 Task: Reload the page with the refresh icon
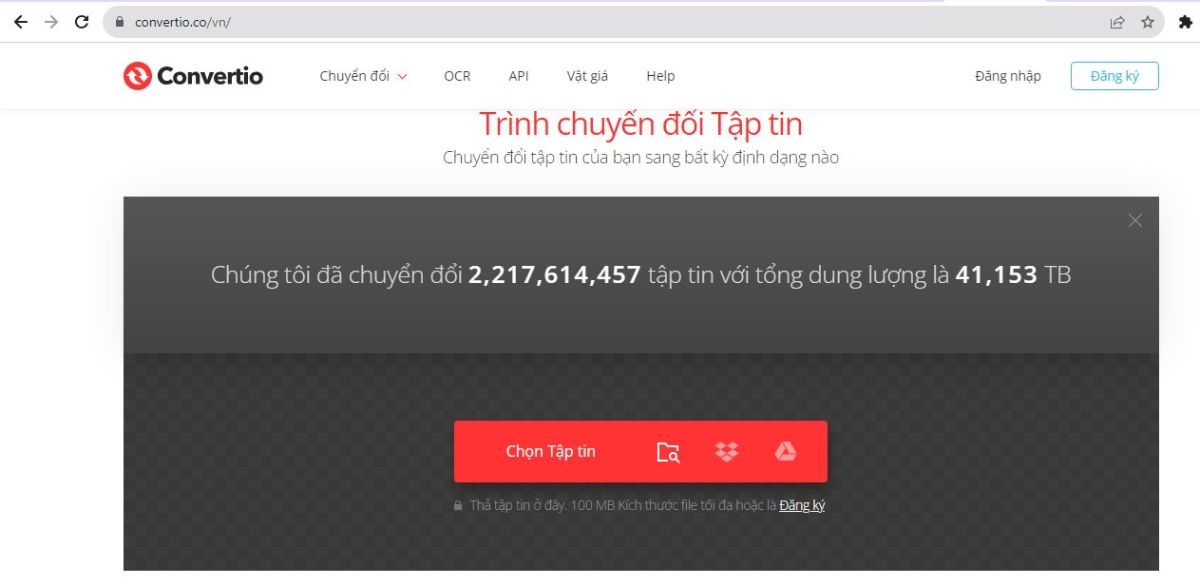82,21
